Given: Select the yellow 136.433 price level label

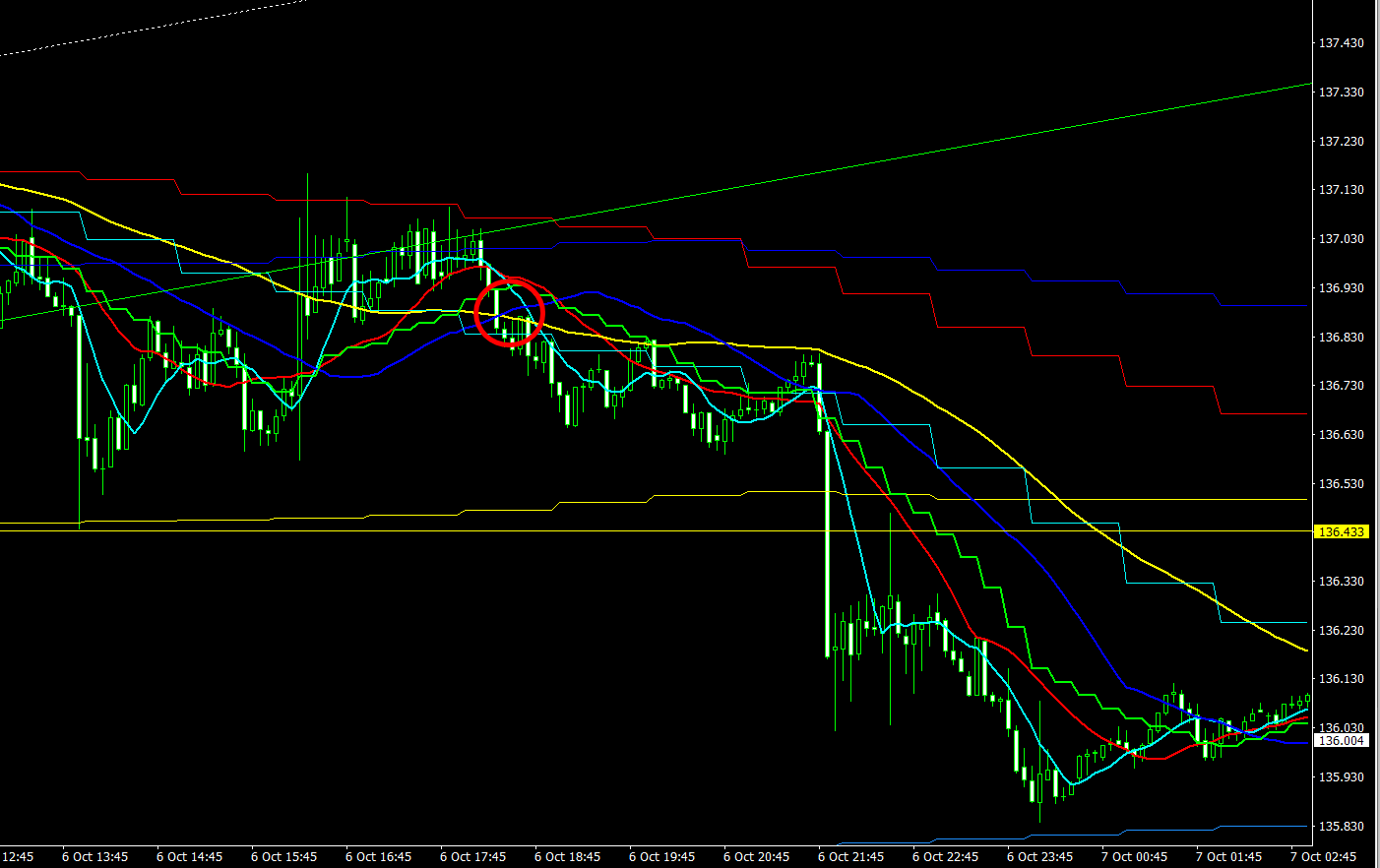Looking at the screenshot, I should (1341, 531).
